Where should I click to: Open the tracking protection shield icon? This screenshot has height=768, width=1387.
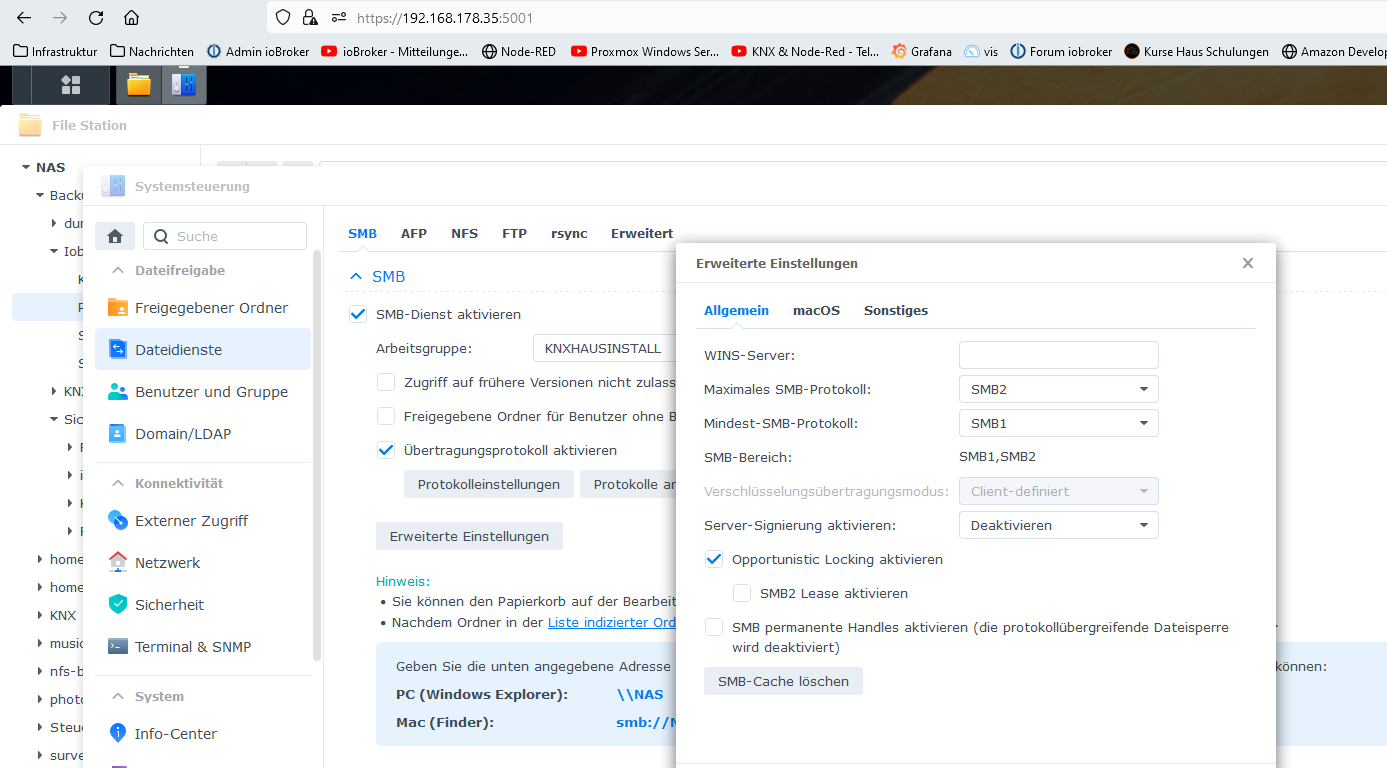(x=283, y=17)
